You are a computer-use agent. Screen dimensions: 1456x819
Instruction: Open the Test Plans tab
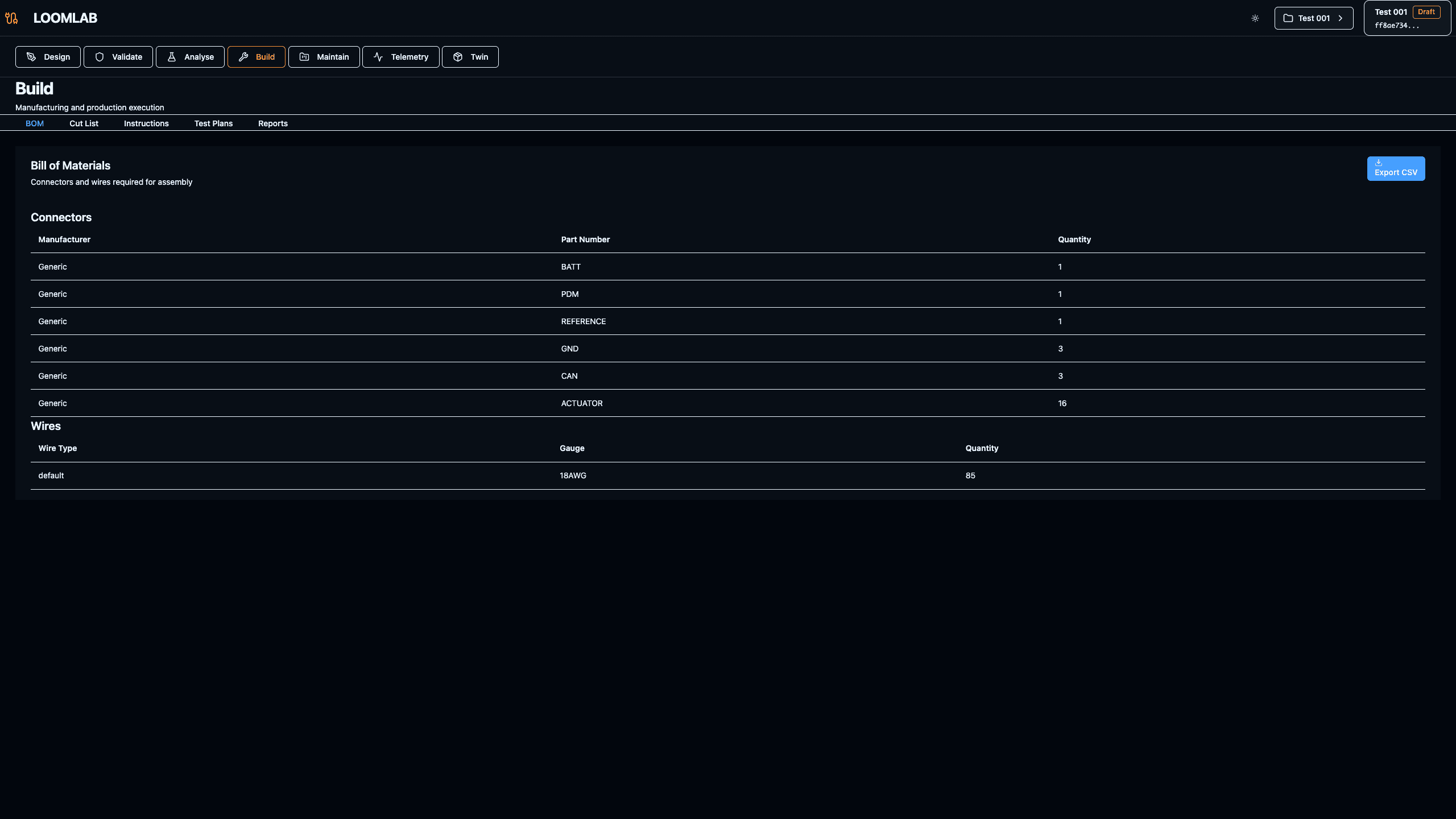(213, 123)
